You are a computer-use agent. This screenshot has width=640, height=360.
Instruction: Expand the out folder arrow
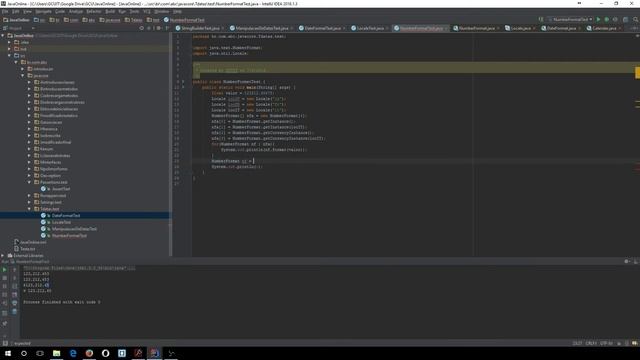coord(9,49)
